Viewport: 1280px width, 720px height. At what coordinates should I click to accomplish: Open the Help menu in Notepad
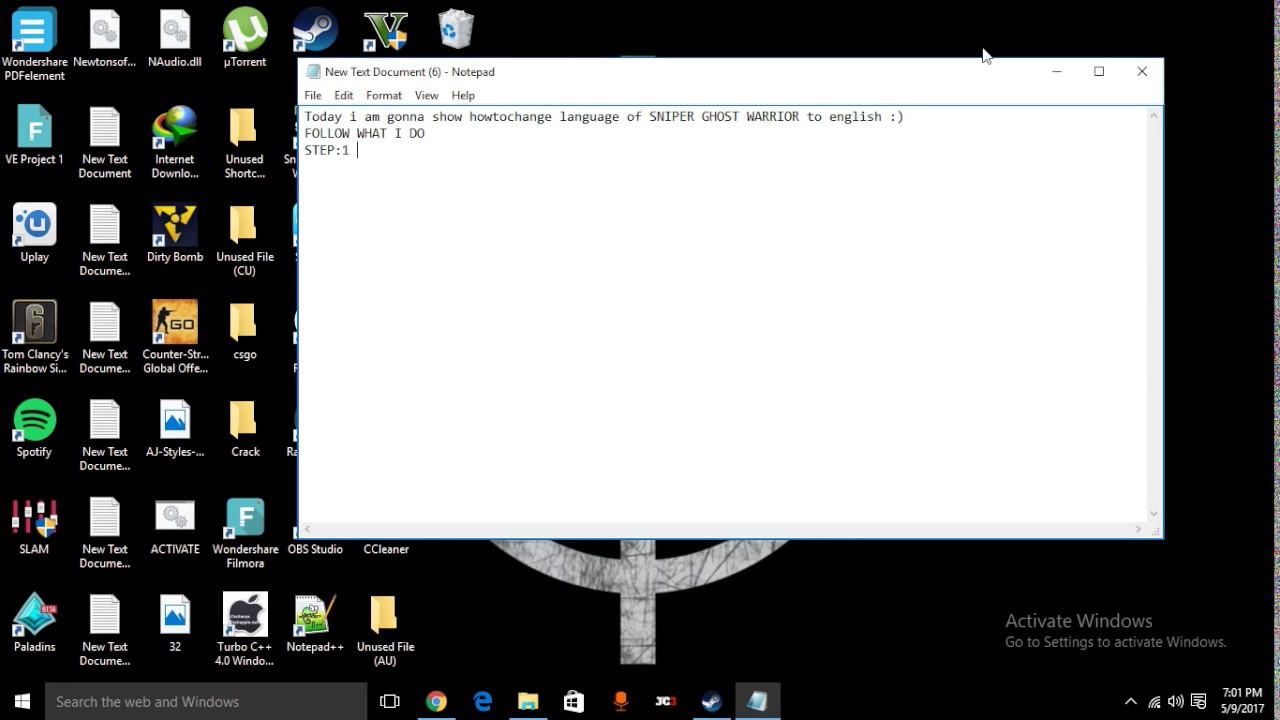tap(463, 95)
